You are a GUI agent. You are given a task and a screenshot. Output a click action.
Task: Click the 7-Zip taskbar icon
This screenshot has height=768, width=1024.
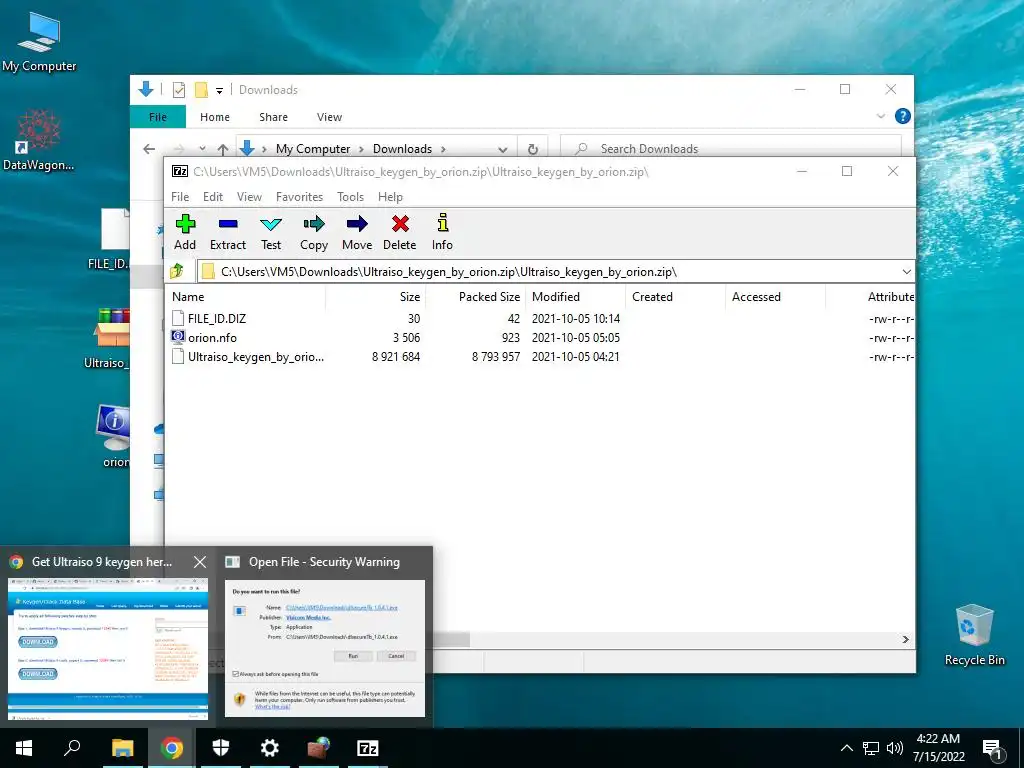[368, 748]
